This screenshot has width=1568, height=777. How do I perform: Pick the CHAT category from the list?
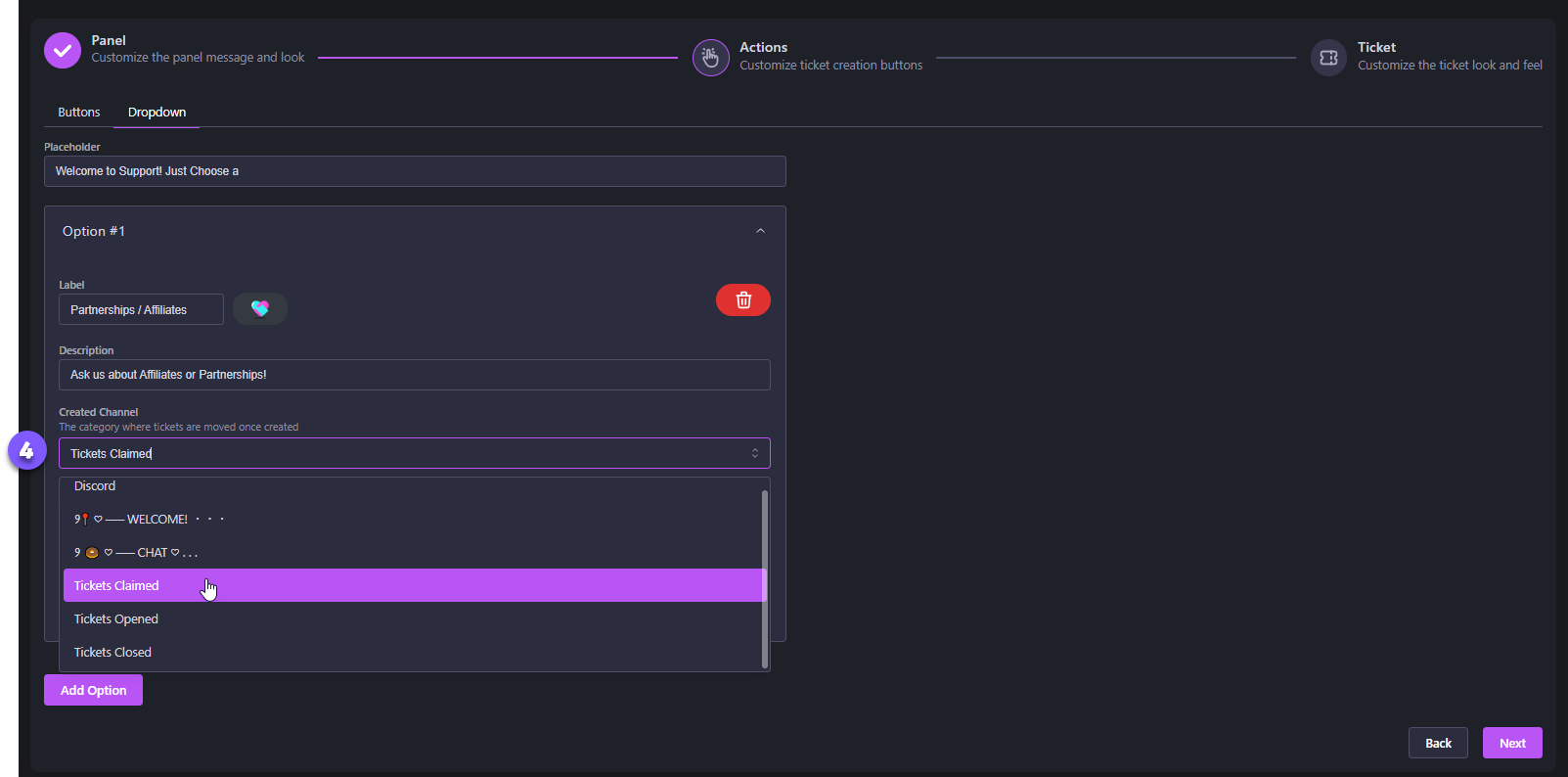pyautogui.click(x=152, y=553)
